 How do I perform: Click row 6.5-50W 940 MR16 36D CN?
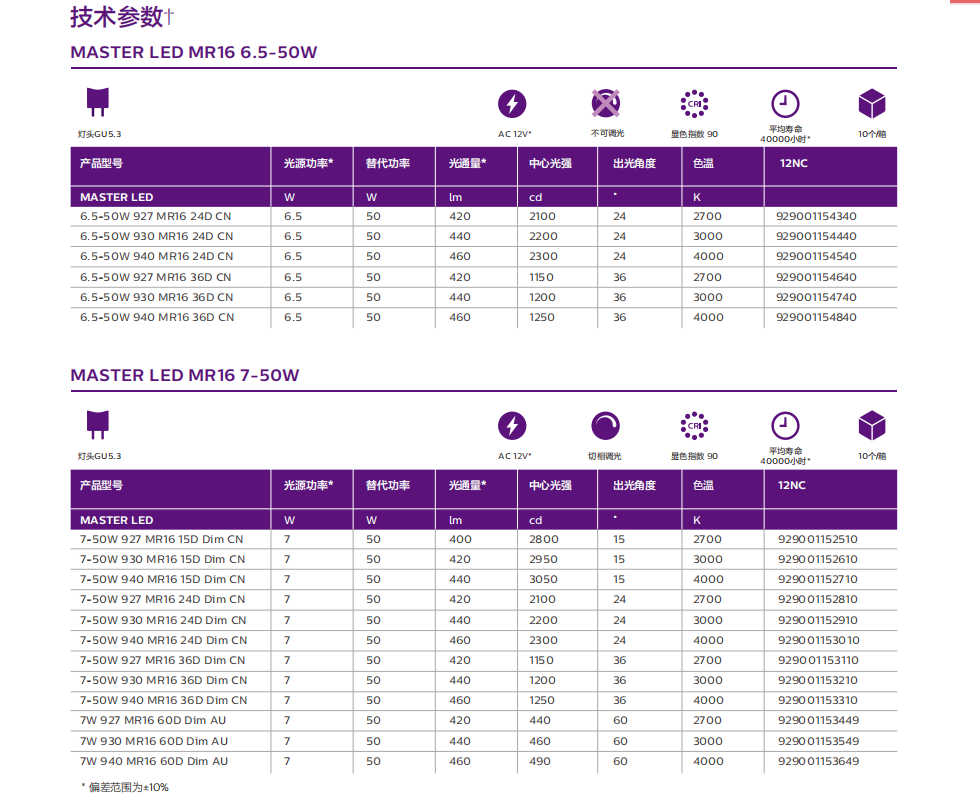tap(484, 317)
